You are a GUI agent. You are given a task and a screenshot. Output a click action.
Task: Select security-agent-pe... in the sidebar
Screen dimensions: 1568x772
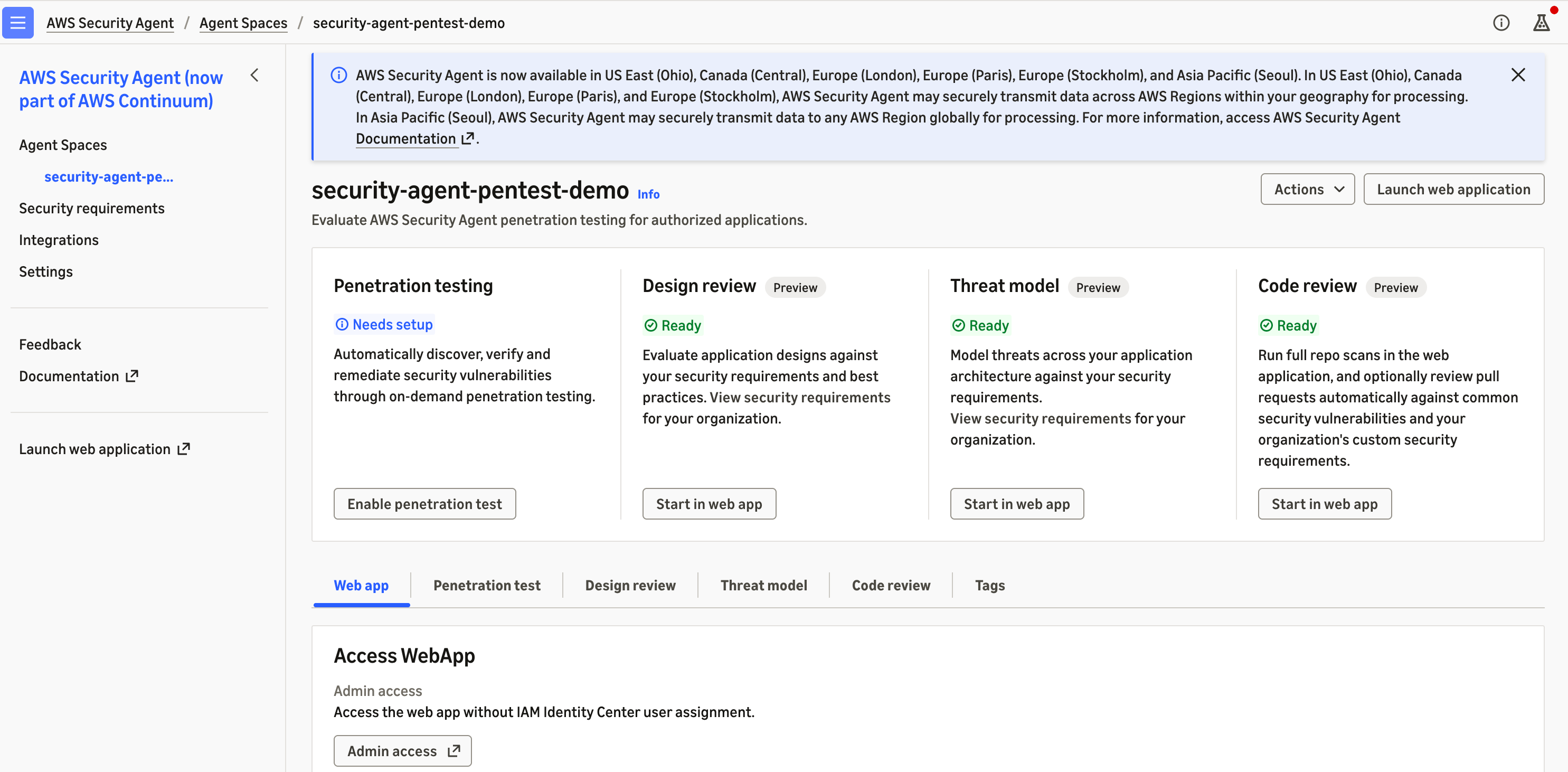pos(109,176)
